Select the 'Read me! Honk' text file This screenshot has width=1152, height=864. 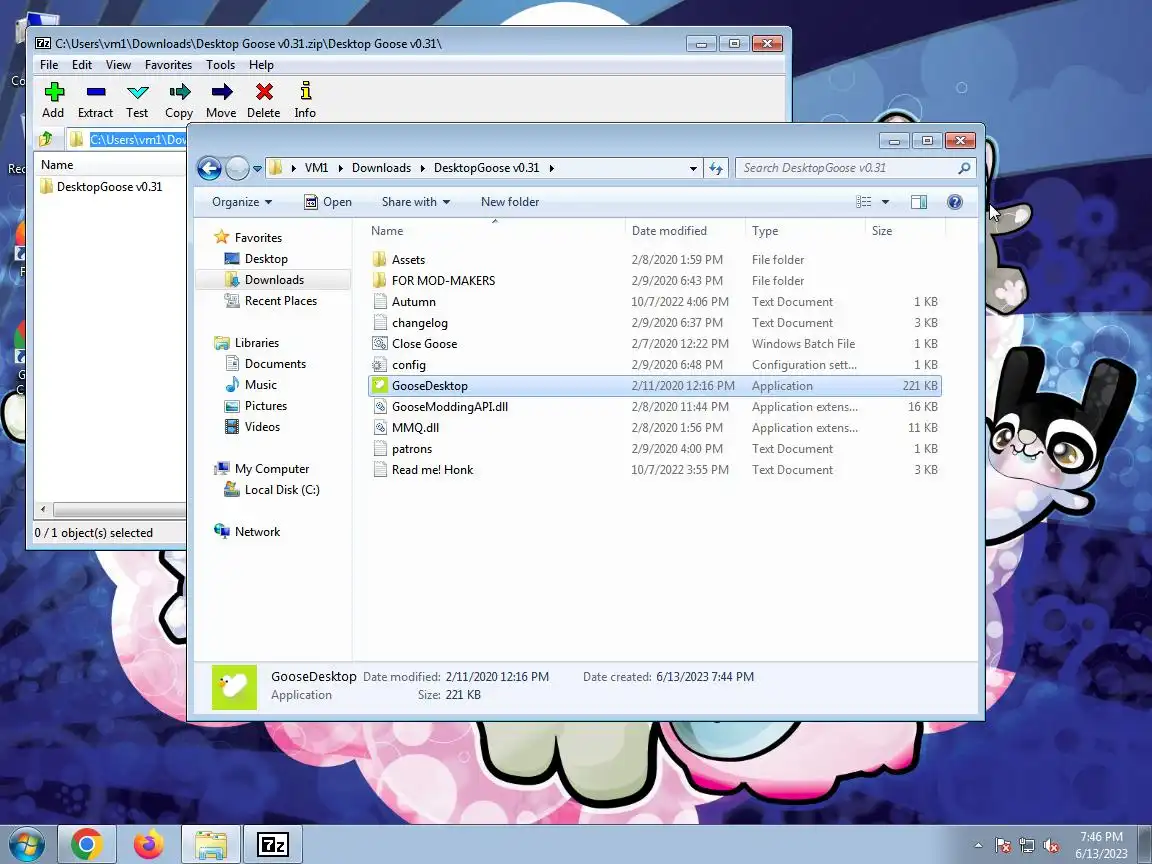[654, 469]
